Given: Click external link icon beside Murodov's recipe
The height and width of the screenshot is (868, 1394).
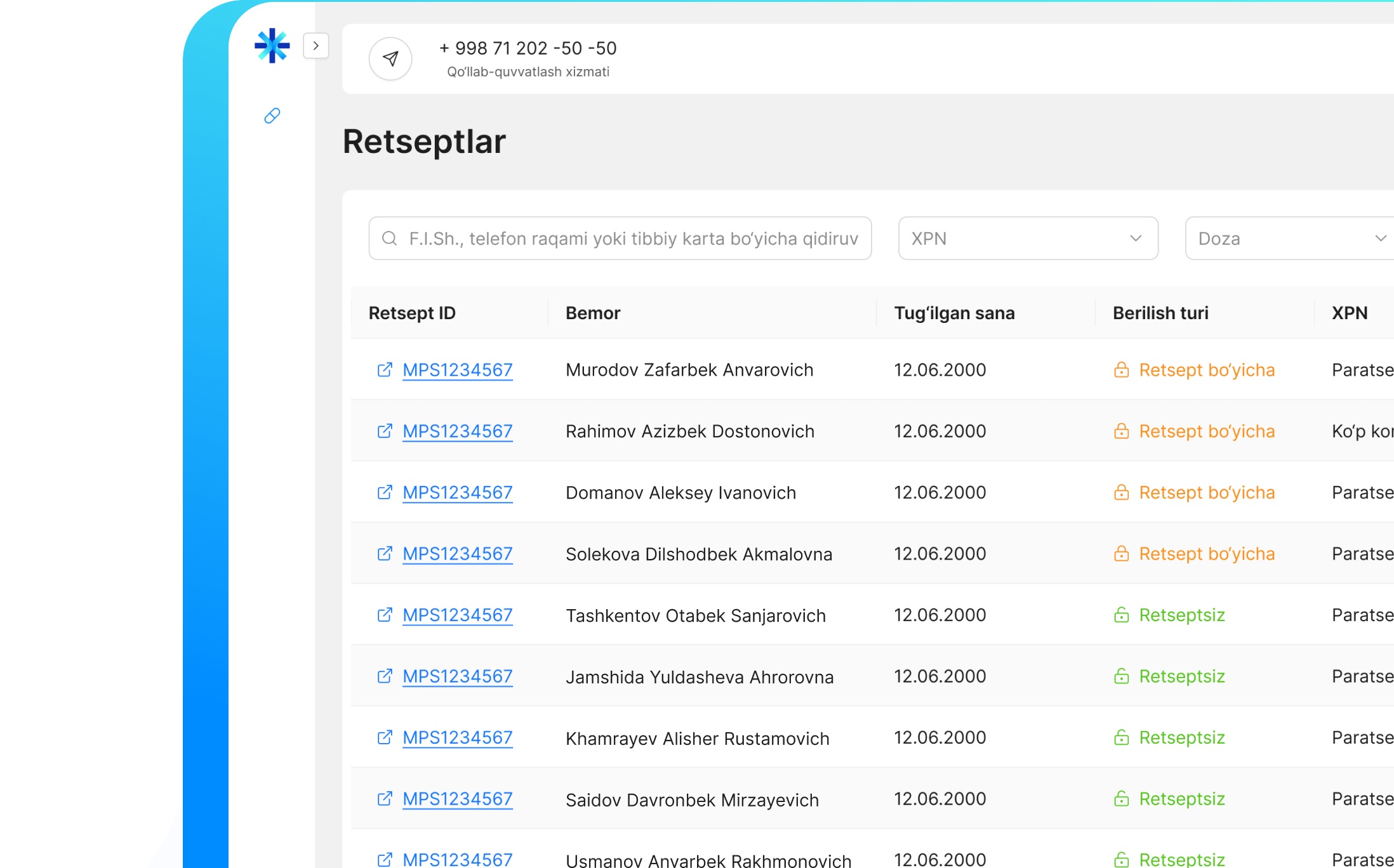Looking at the screenshot, I should click(x=385, y=370).
